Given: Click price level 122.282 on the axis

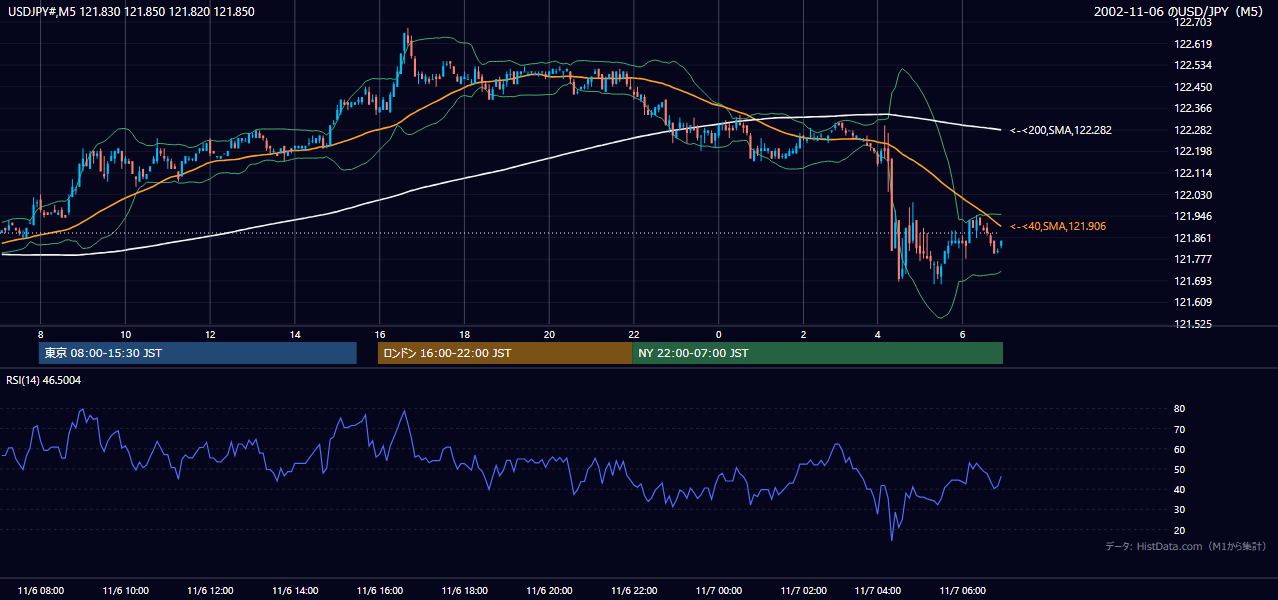Looking at the screenshot, I should tap(1194, 130).
